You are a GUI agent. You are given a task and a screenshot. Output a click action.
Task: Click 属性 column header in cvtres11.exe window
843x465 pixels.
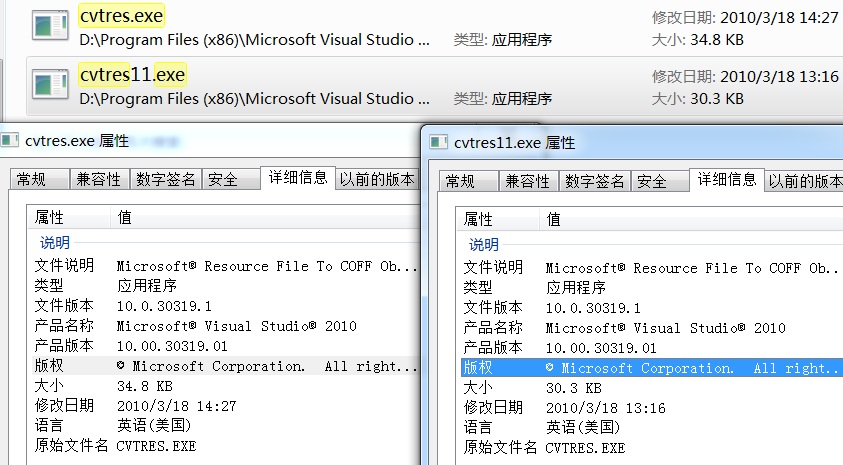(498, 219)
